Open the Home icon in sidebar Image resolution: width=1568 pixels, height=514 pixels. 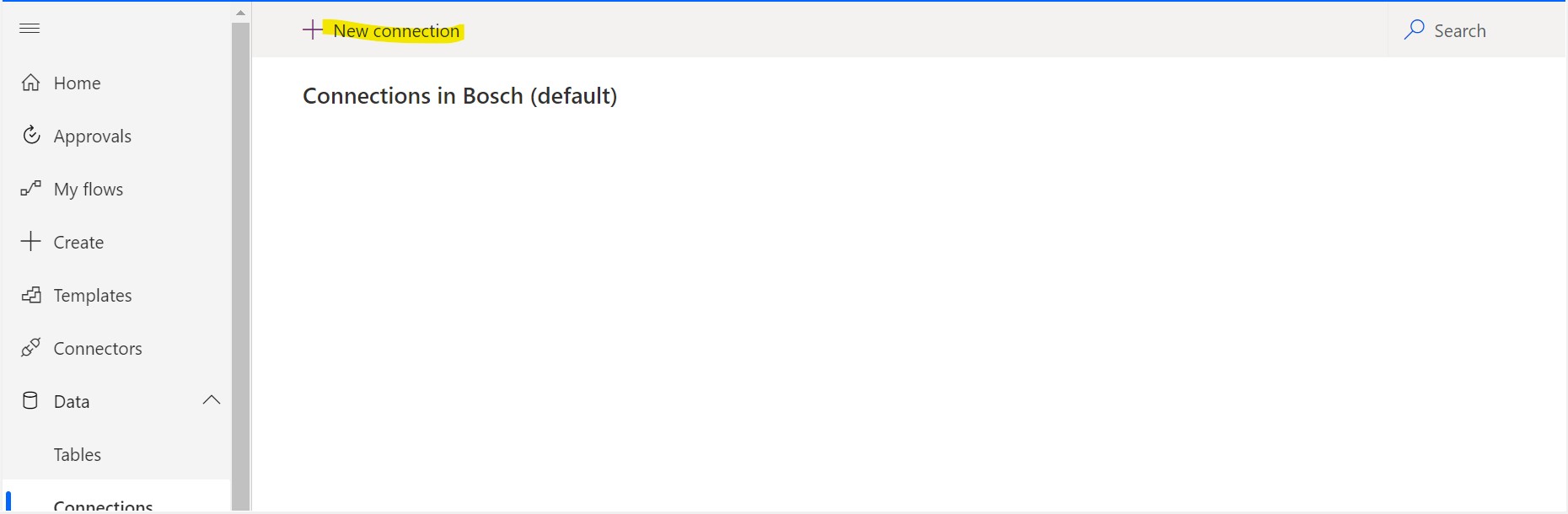31,82
